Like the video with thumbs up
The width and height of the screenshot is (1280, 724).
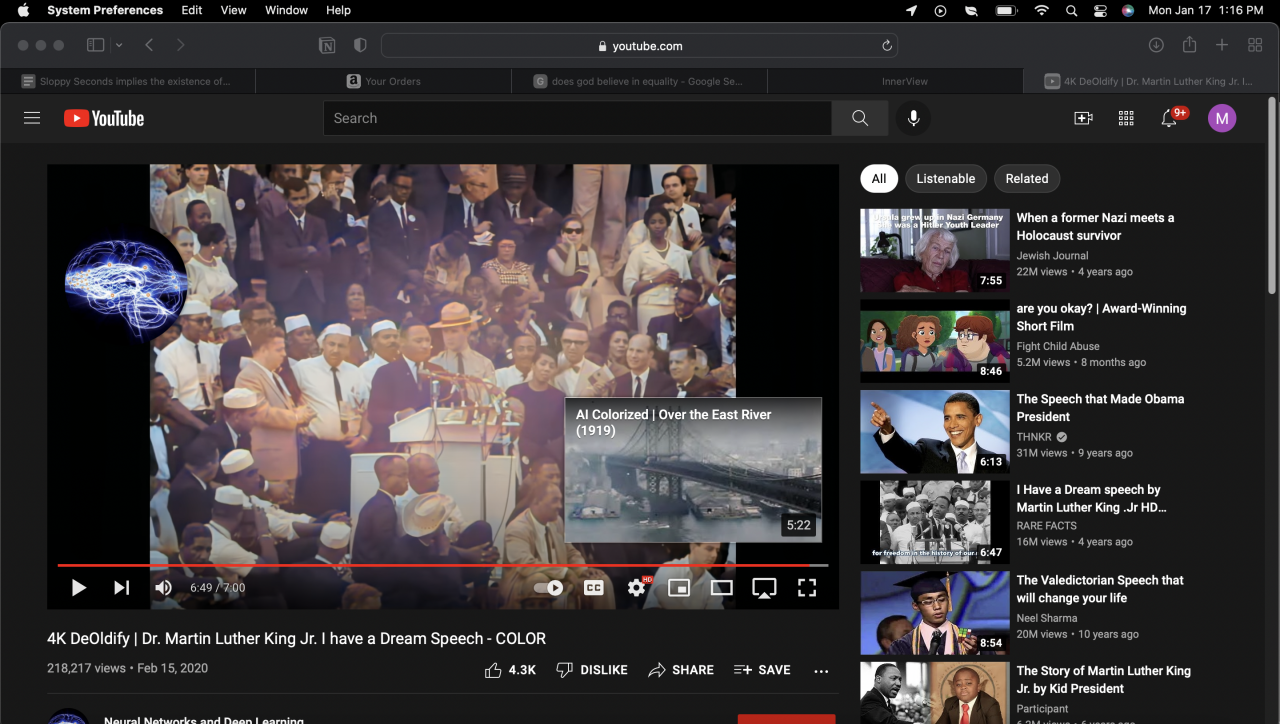pyautogui.click(x=510, y=670)
